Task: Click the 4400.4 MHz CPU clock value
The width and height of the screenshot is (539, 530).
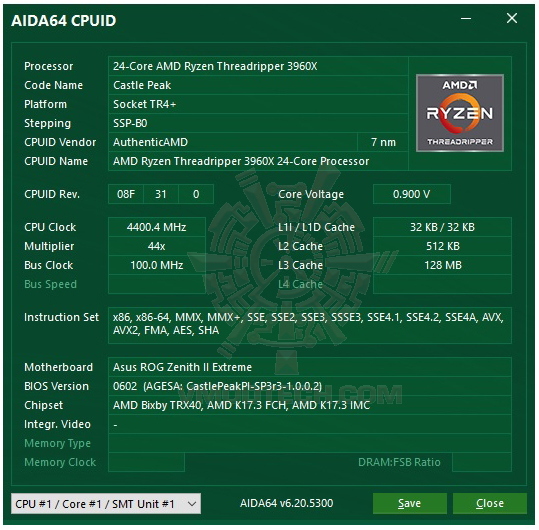Action: click(x=157, y=227)
